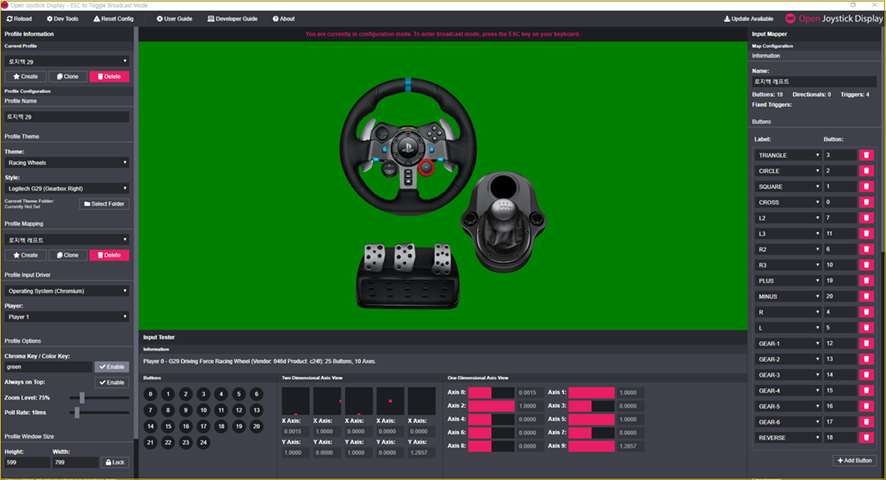Viewport: 886px width, 480px height.
Task: Delete the current profile
Action: click(x=109, y=76)
